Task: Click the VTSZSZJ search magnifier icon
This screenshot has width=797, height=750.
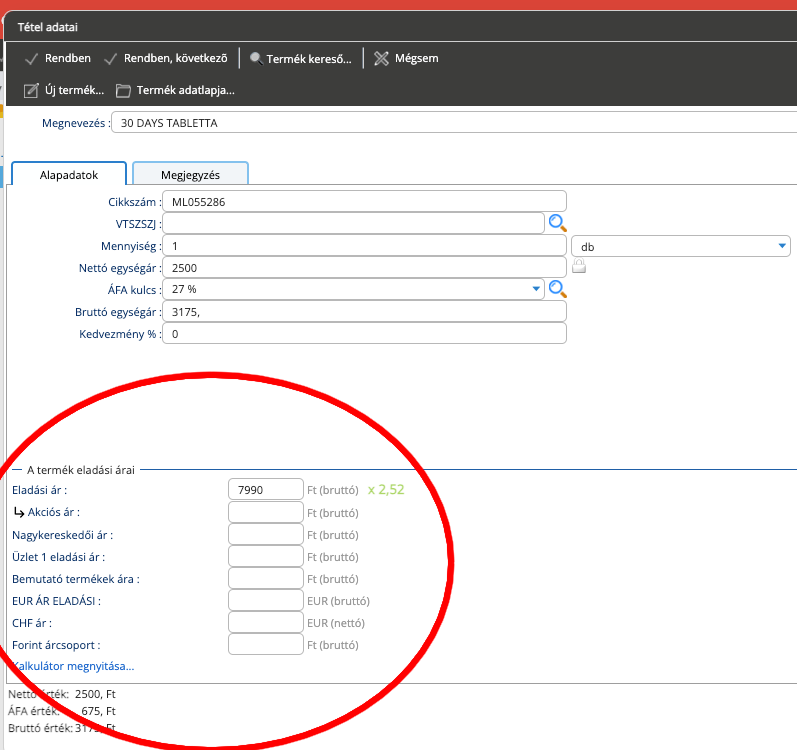Action: (558, 223)
